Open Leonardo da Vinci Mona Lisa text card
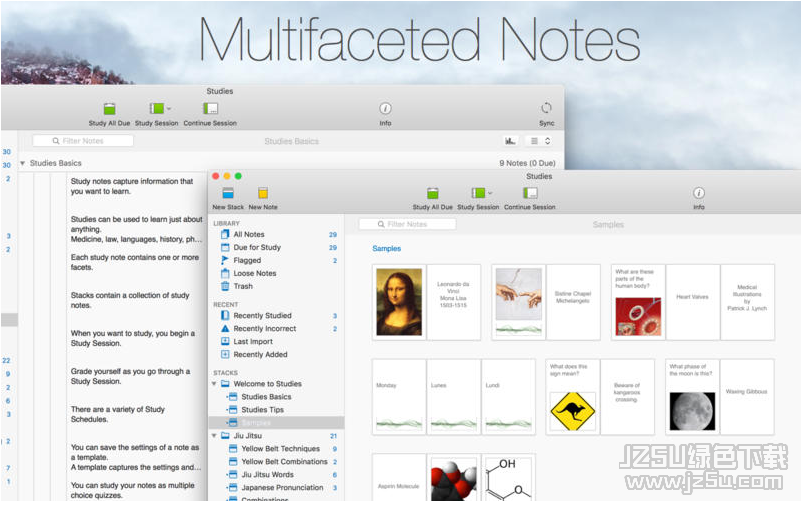801x508 pixels. [x=454, y=303]
